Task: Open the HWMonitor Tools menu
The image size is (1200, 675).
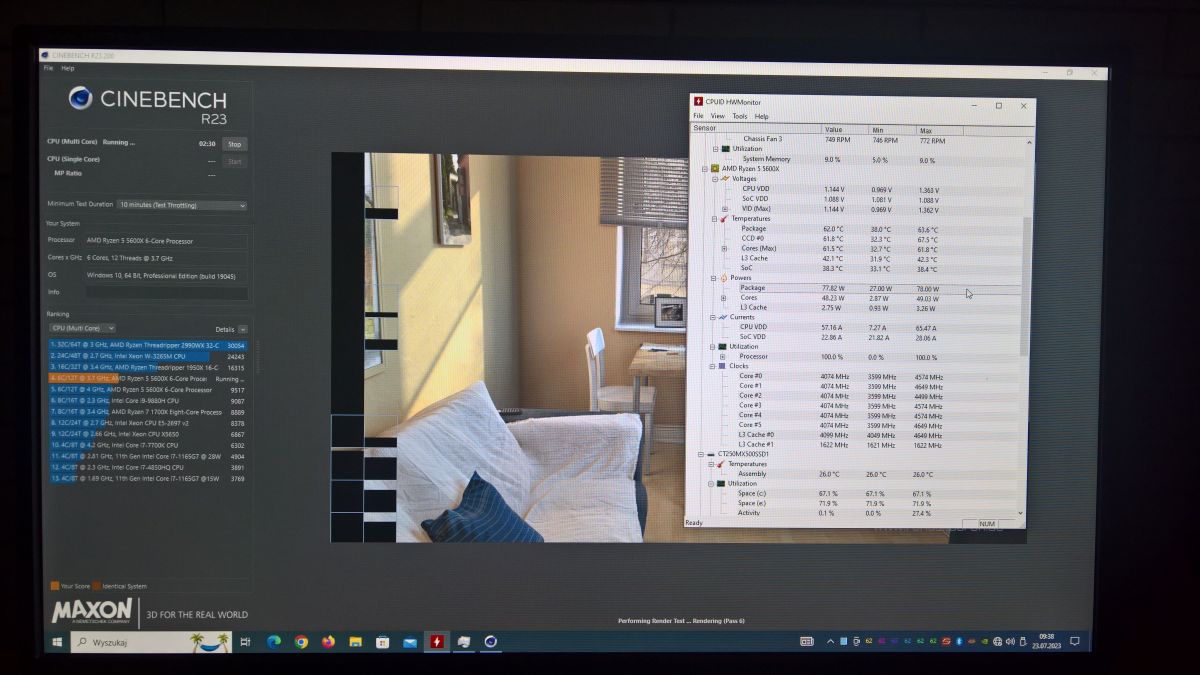Action: coord(740,116)
